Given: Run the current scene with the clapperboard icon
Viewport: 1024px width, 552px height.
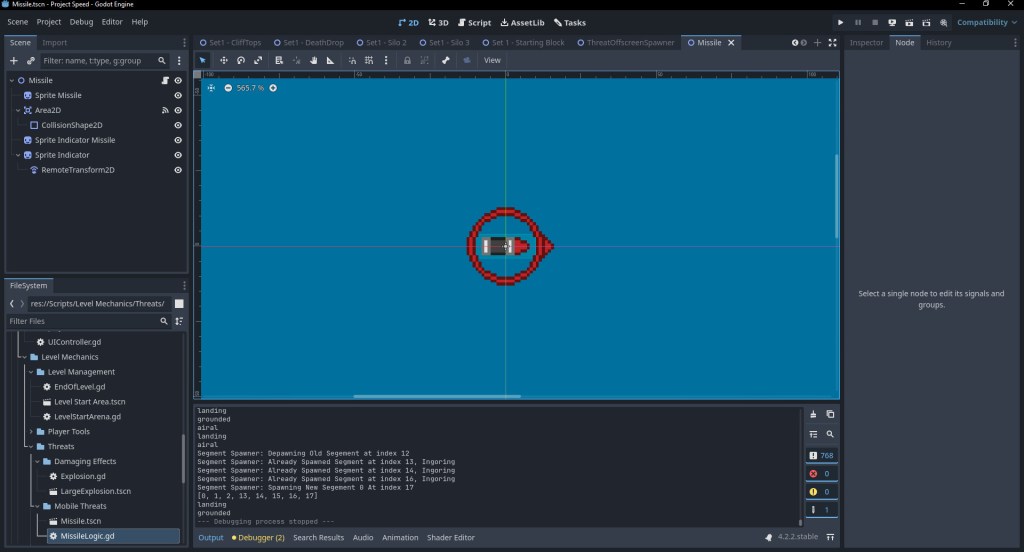Looking at the screenshot, I should pyautogui.click(x=909, y=22).
